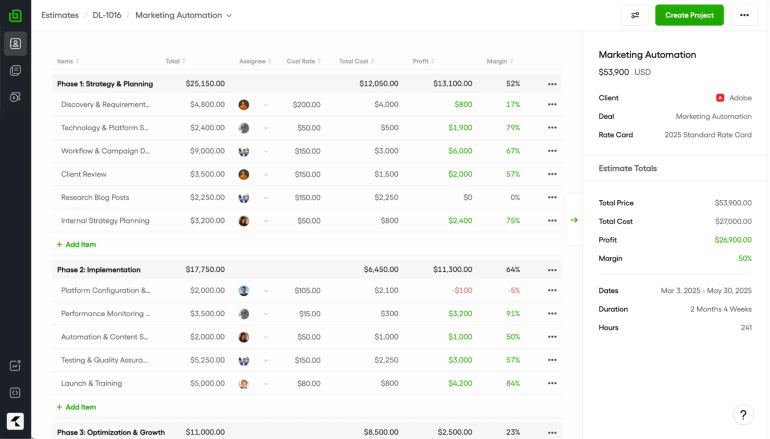Open the help question mark button
This screenshot has height=439, width=770.
click(743, 415)
